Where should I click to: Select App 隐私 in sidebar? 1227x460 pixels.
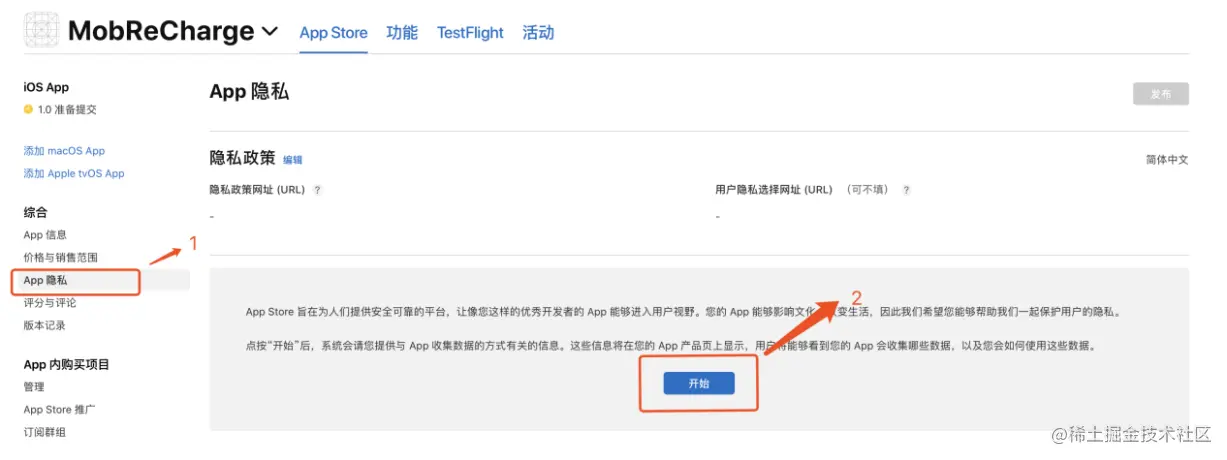pyautogui.click(x=45, y=281)
